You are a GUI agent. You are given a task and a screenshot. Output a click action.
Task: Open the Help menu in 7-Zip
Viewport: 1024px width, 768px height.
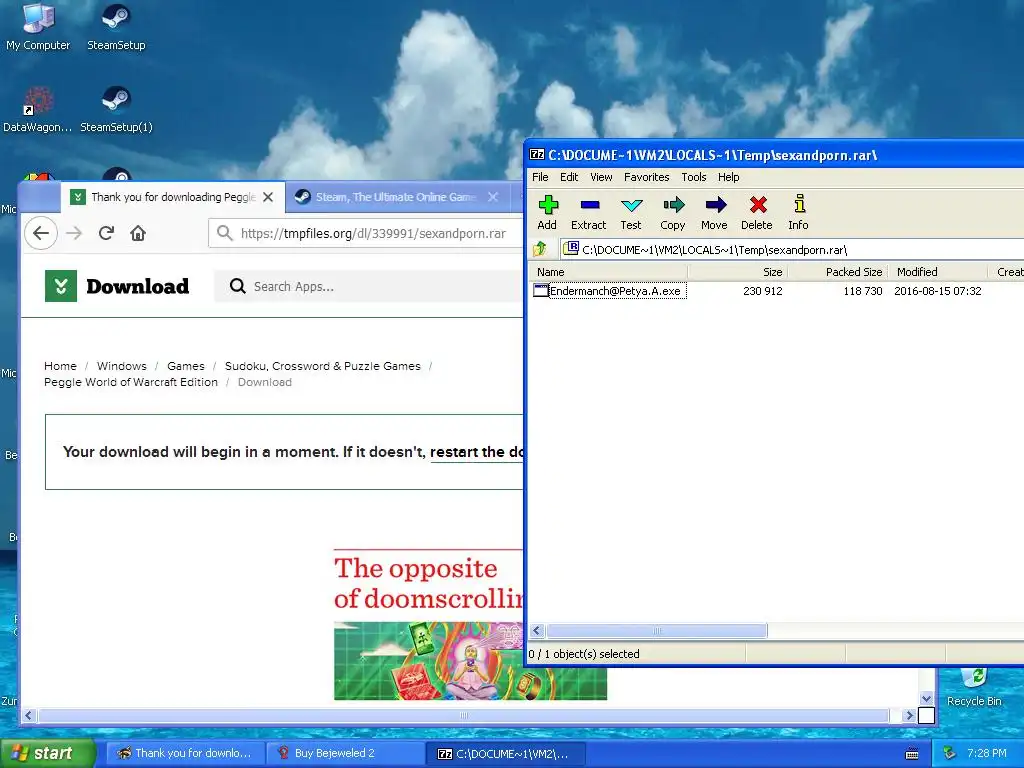(x=728, y=177)
